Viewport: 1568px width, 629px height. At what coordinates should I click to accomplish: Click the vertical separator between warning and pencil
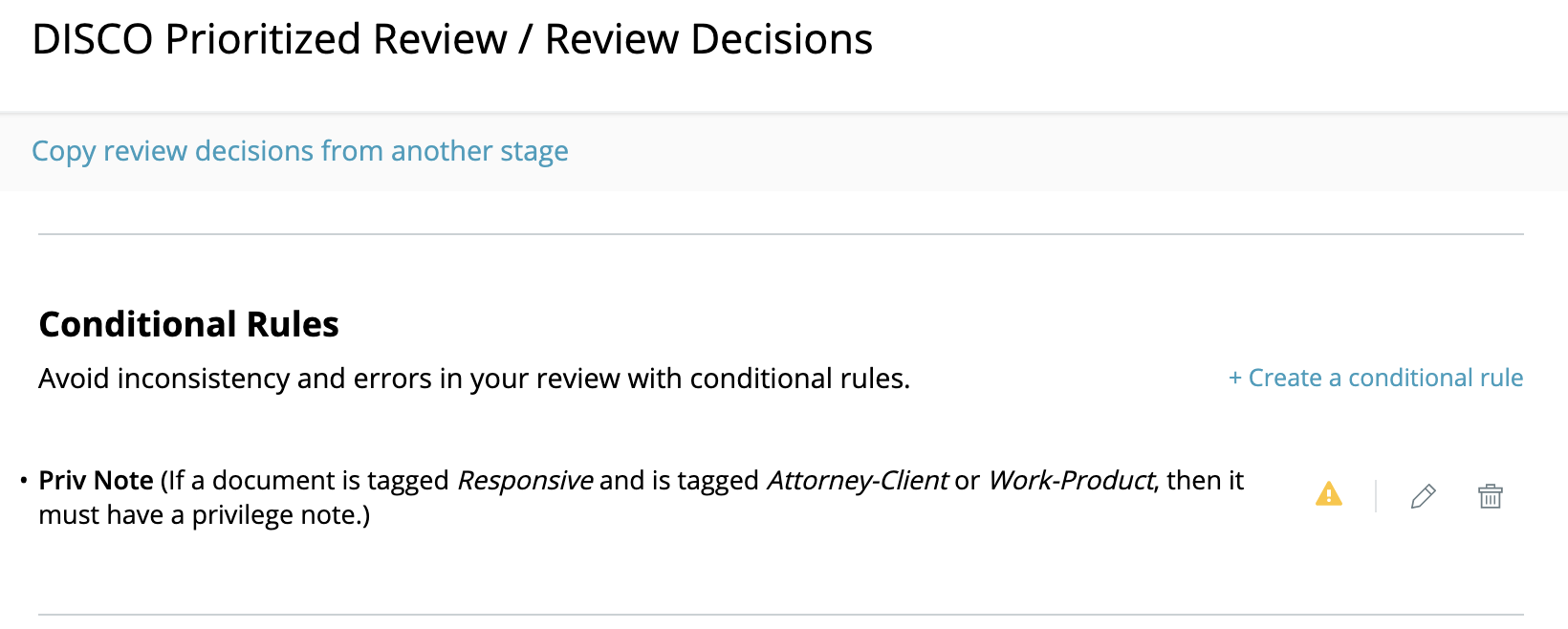(1376, 496)
